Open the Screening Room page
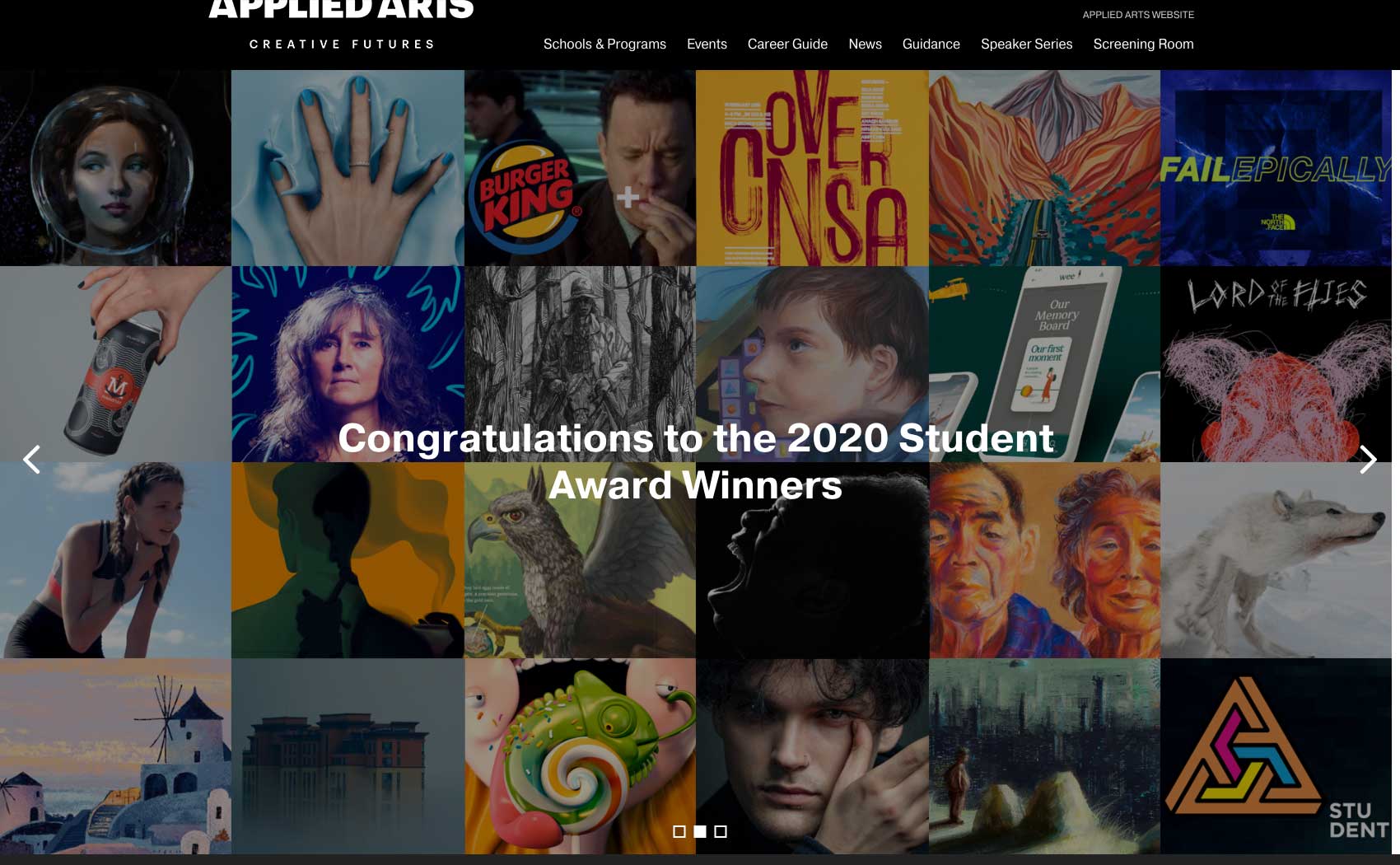Viewport: 1400px width, 865px height. click(x=1143, y=44)
